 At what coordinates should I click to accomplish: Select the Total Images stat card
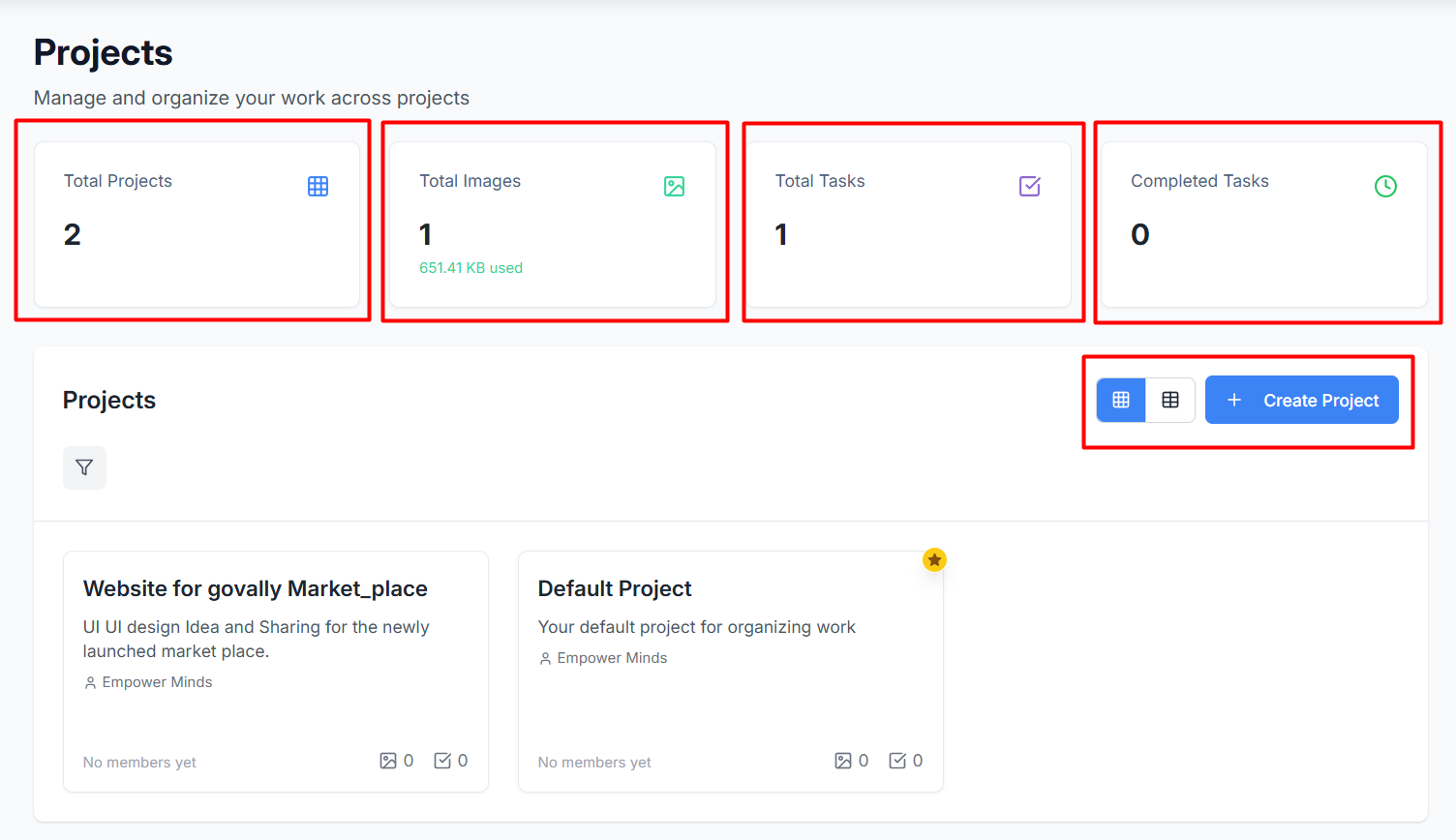click(x=553, y=225)
